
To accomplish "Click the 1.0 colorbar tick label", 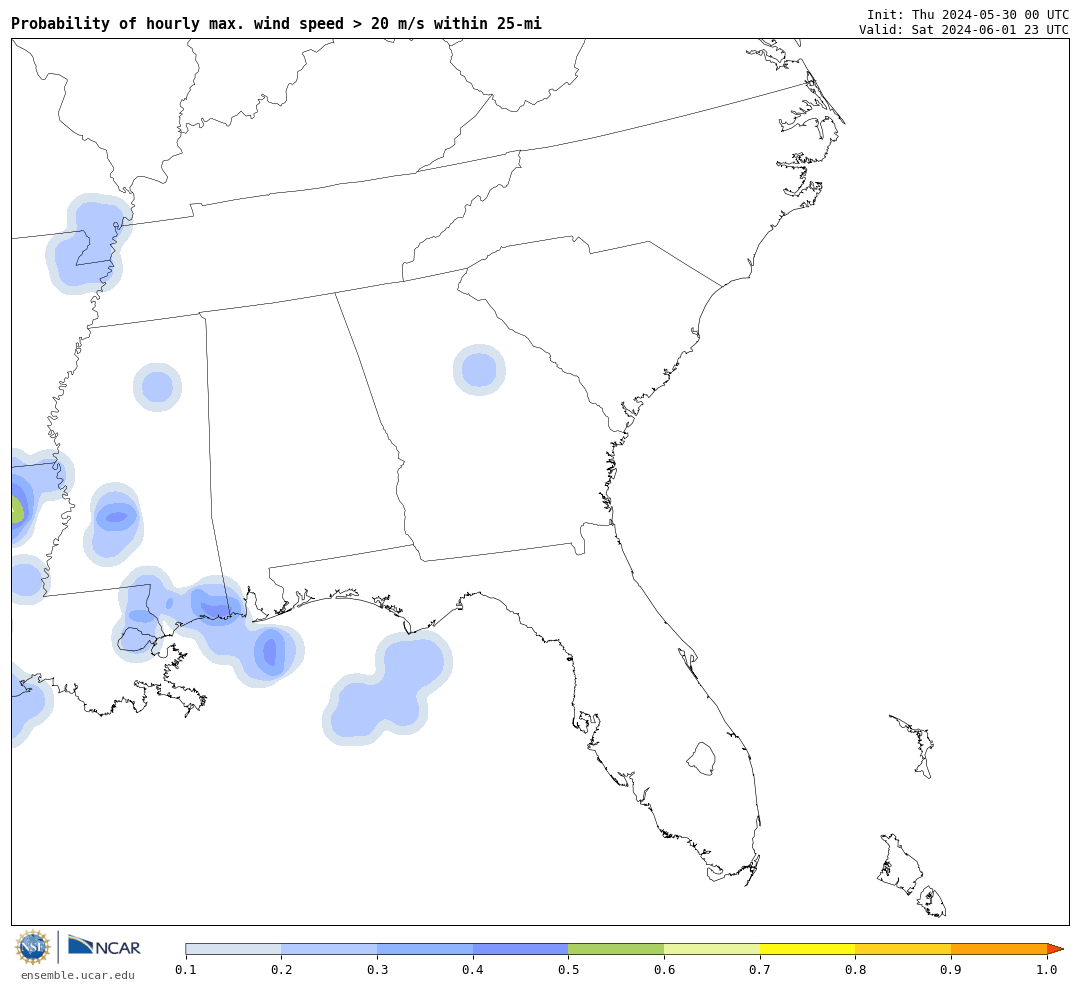I will click(1047, 969).
